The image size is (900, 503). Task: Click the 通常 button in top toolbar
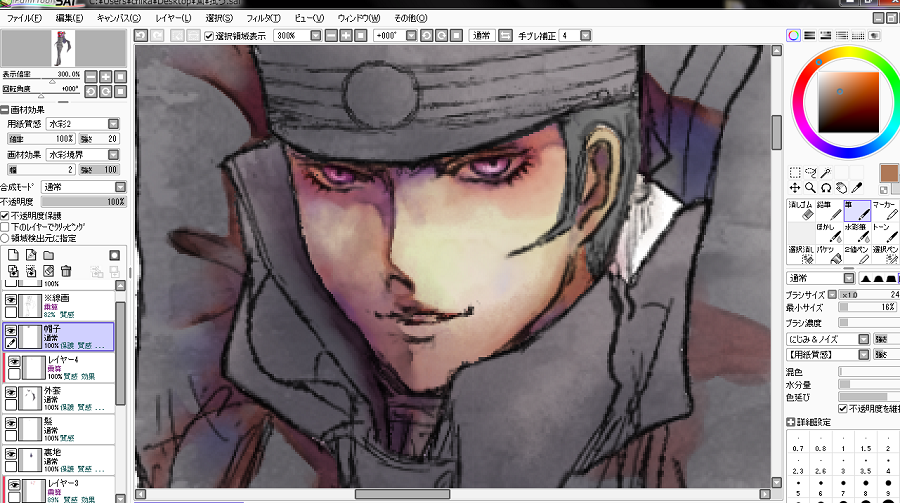(482, 36)
